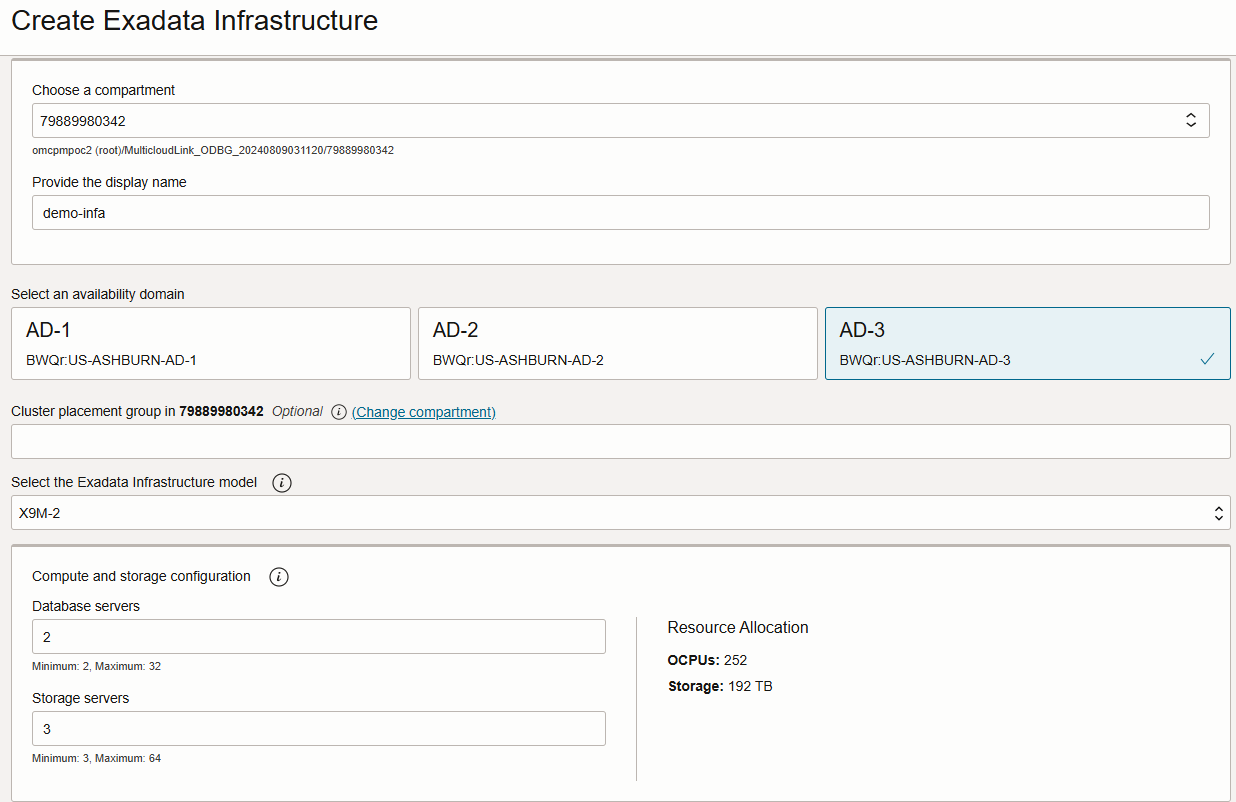Select availability domain AD-1
Image resolution: width=1236 pixels, height=802 pixels.
click(210, 343)
